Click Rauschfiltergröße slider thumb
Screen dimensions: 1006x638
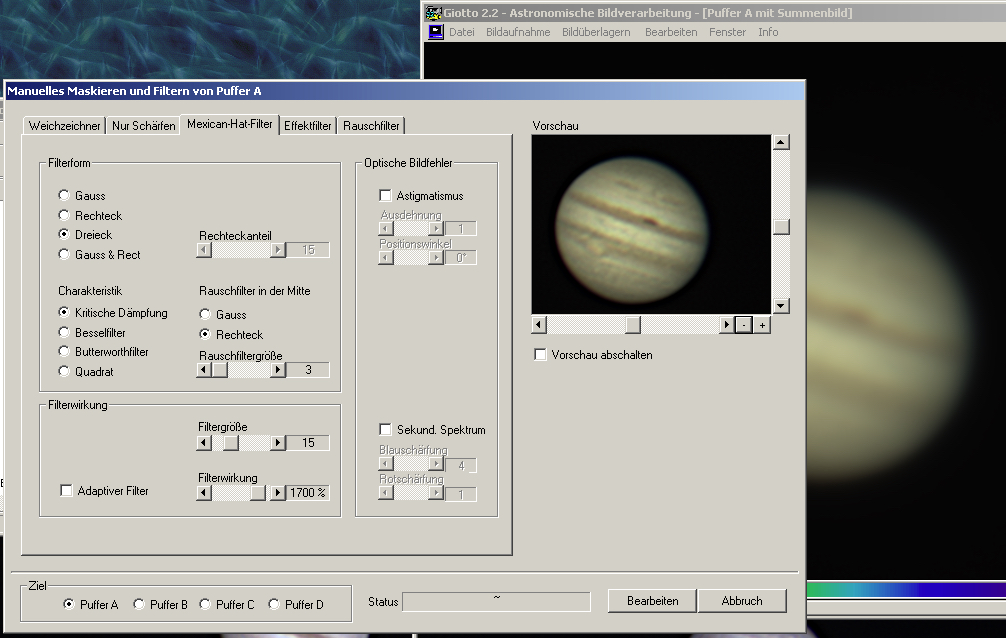[x=219, y=370]
